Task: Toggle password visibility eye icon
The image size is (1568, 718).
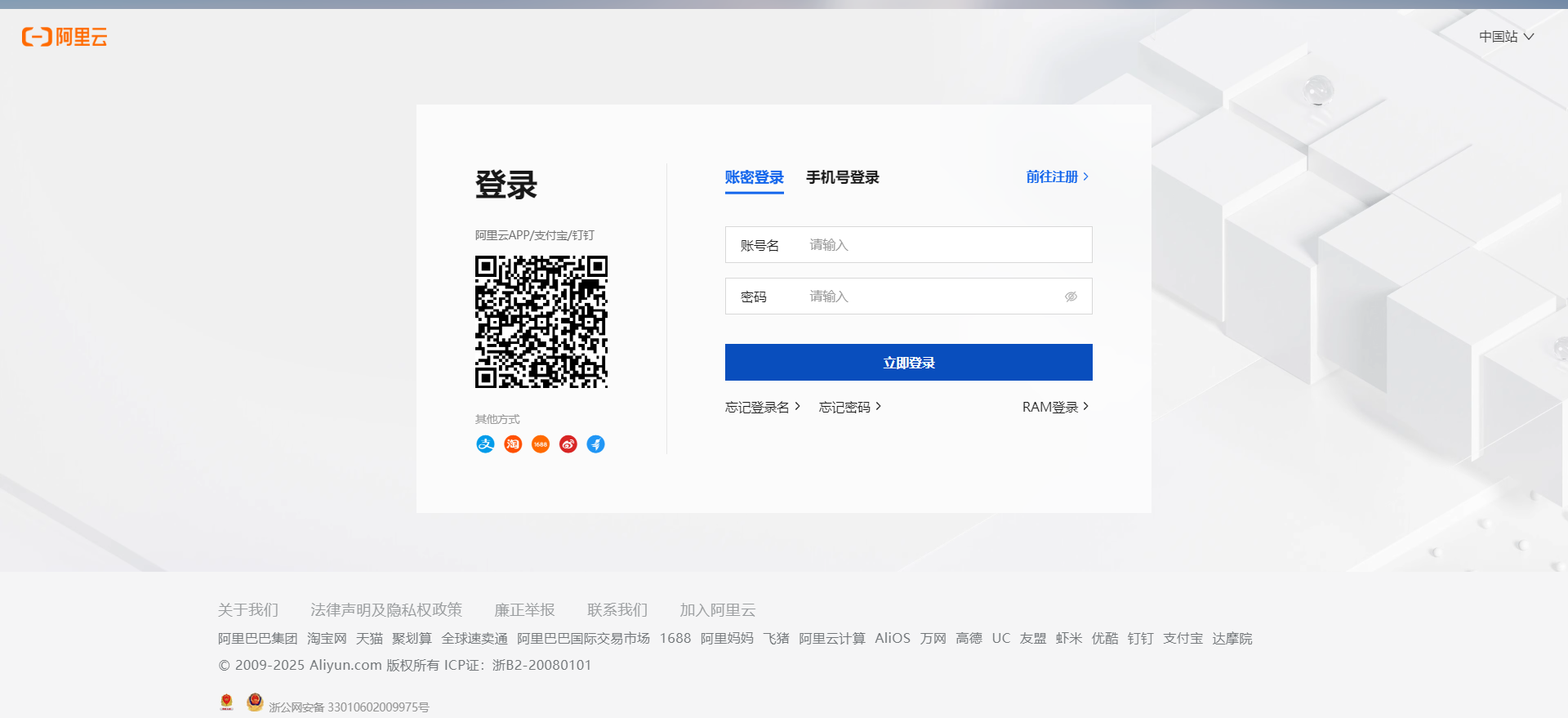Action: [1071, 297]
